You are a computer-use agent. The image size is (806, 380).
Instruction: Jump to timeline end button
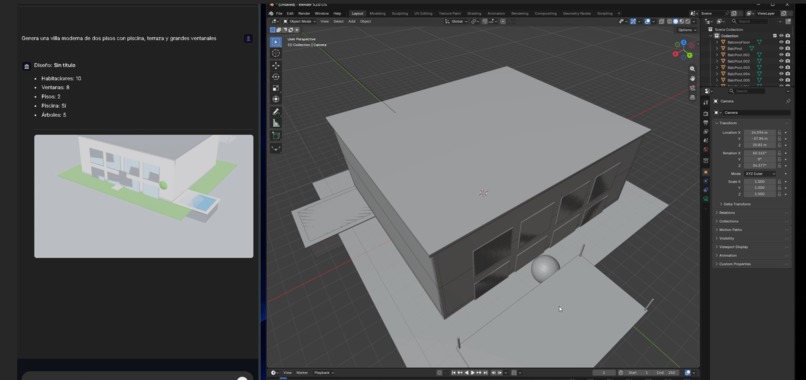point(485,373)
